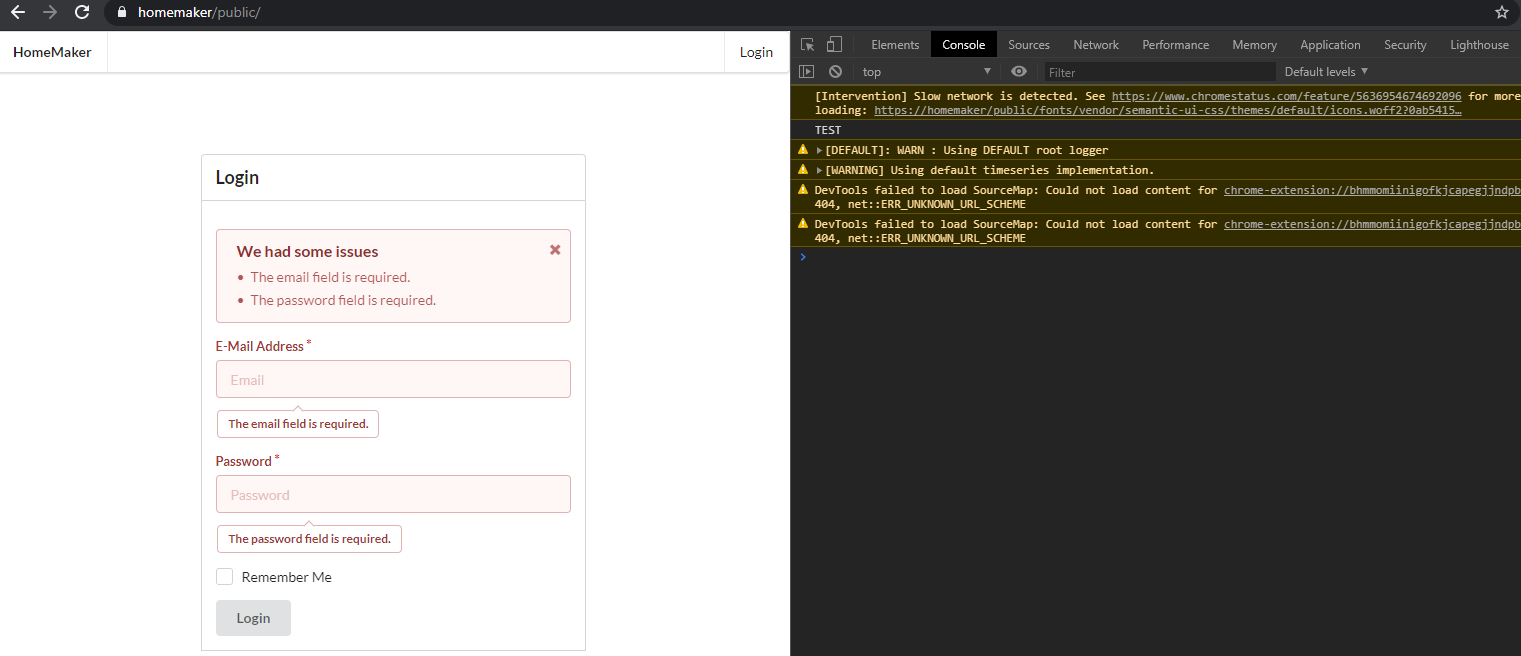Click the browser forward arrow
The width and height of the screenshot is (1521, 656).
[50, 13]
